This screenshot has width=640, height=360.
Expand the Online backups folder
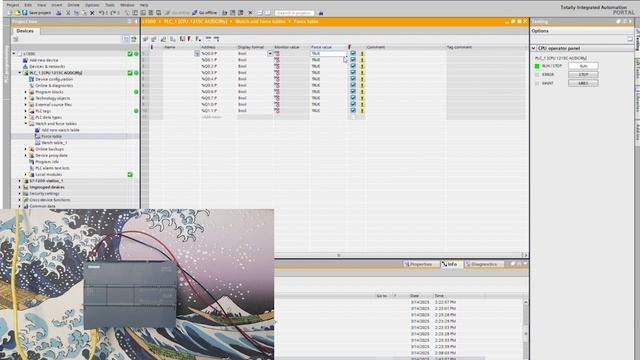coord(26,149)
